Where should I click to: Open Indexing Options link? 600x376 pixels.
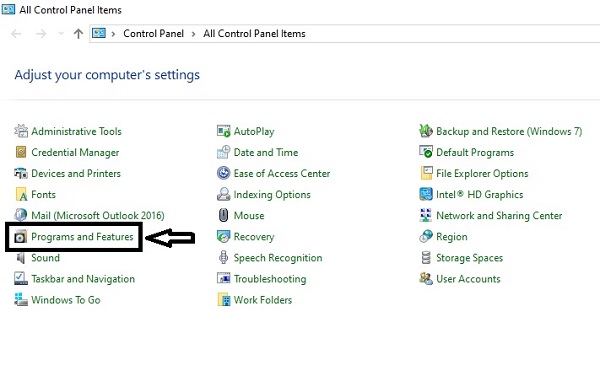[x=272, y=195]
